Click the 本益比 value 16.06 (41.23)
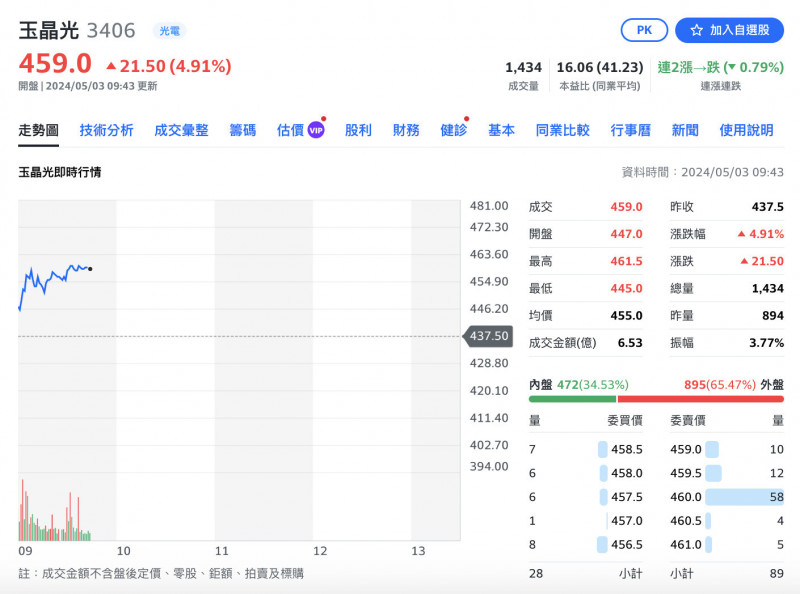This screenshot has width=800, height=594. 599,67
